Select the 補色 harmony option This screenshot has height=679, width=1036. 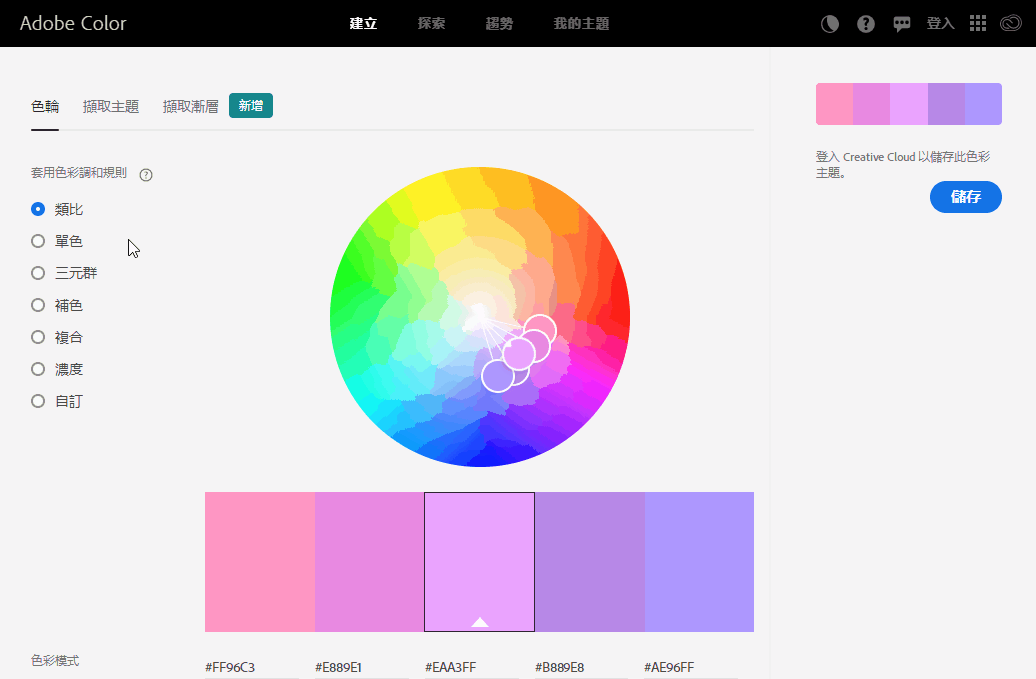(38, 305)
